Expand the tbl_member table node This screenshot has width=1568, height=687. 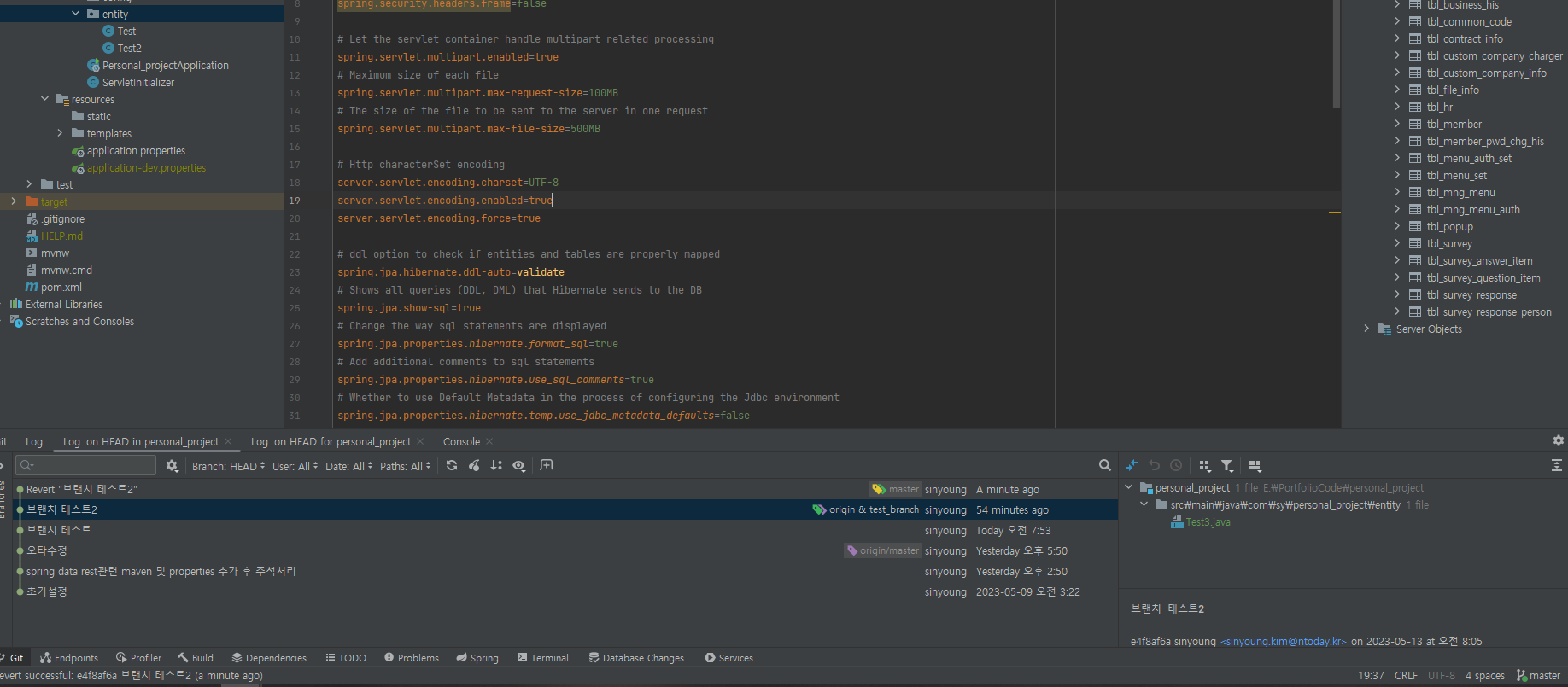click(x=1397, y=124)
